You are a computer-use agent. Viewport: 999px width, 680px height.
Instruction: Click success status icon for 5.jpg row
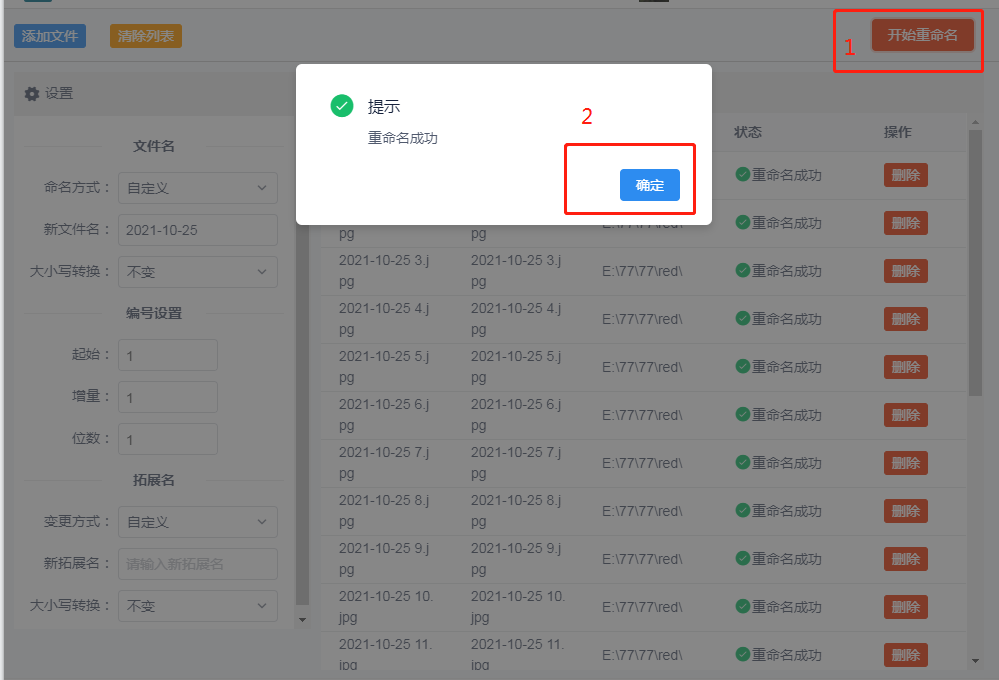[x=742, y=366]
